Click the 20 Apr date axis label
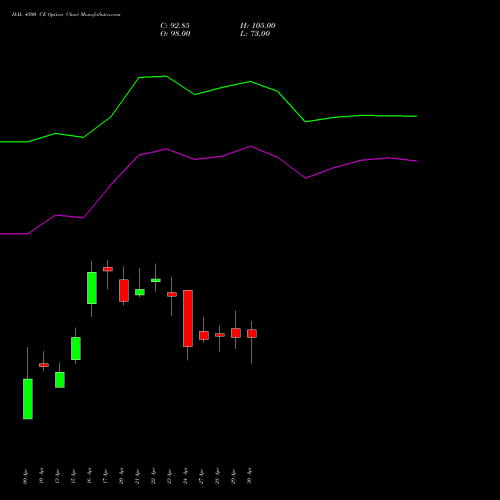500x500 pixels. 122,477
